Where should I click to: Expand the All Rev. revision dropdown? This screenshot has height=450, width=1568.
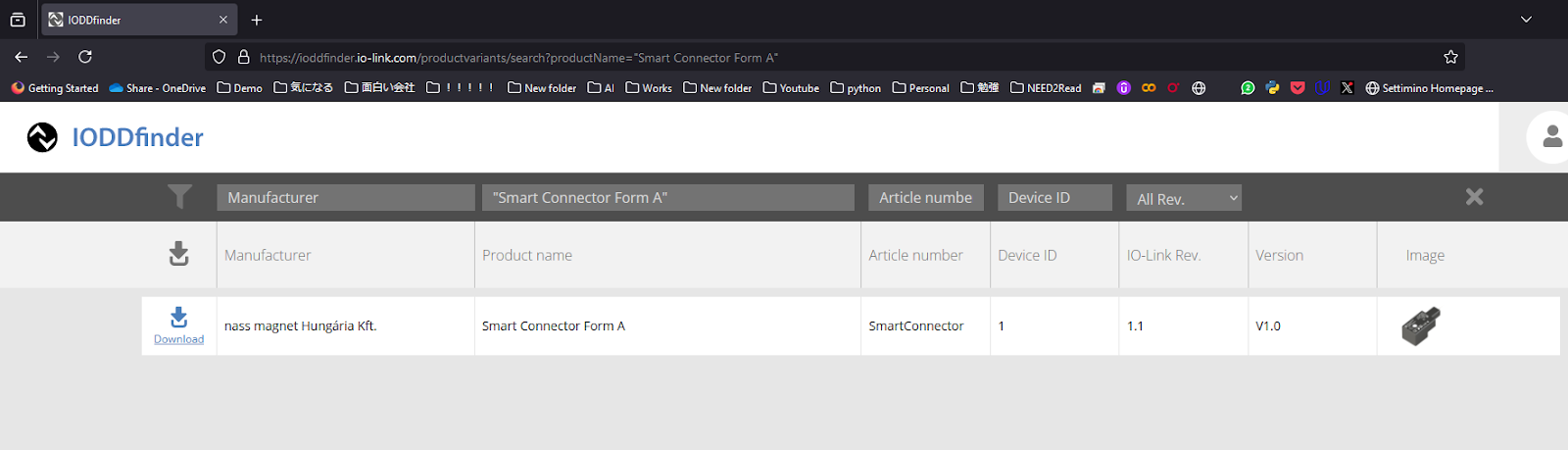(1184, 198)
